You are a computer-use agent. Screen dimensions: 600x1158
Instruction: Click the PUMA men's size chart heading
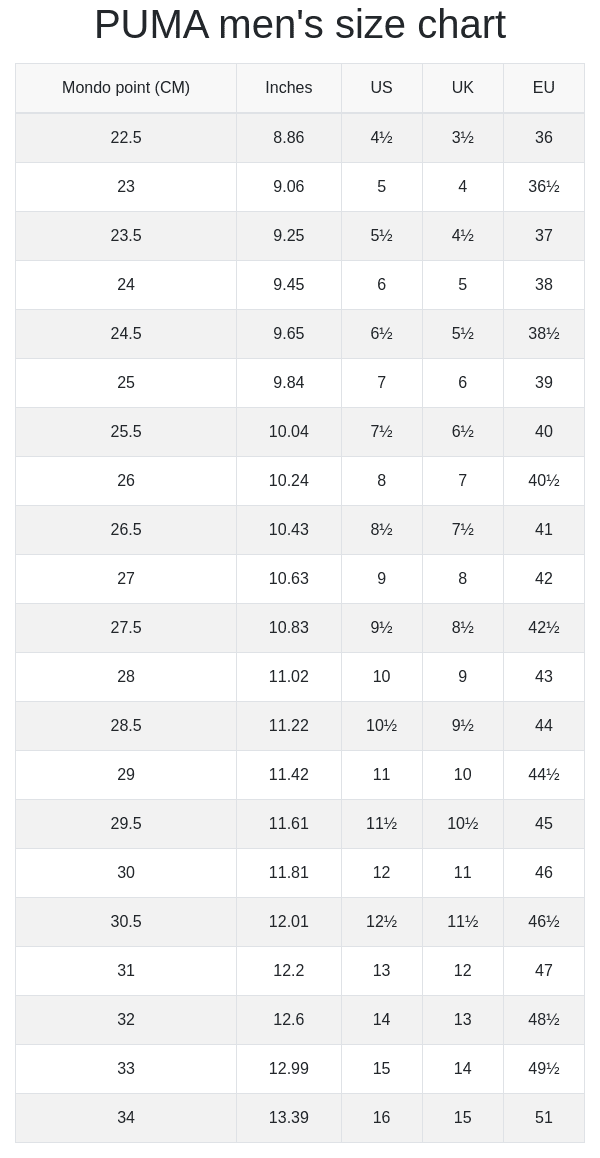point(300,25)
